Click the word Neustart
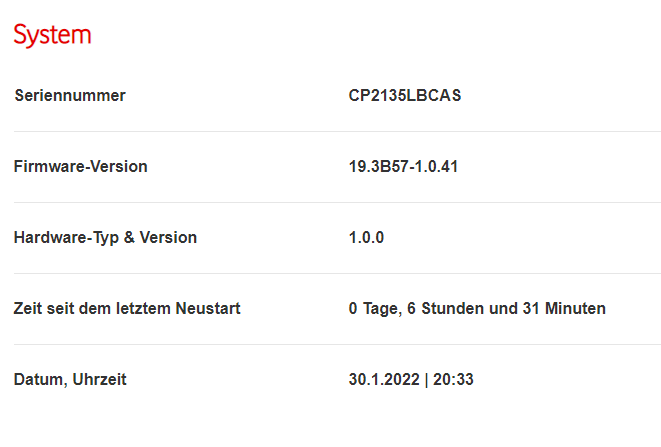 click(x=207, y=309)
